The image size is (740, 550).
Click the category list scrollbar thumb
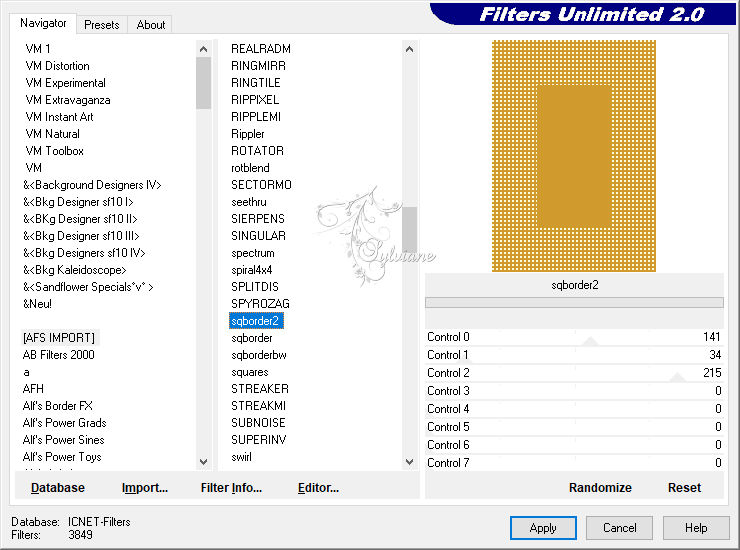203,83
